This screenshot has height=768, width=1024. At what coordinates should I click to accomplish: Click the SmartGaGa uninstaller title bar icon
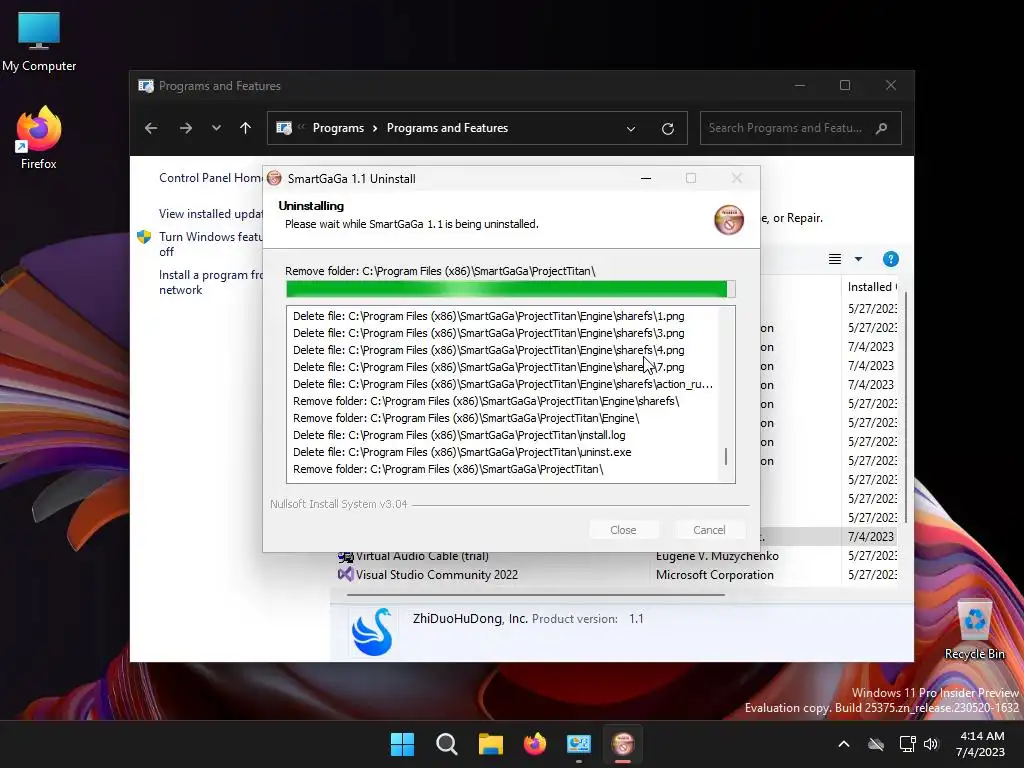(274, 178)
